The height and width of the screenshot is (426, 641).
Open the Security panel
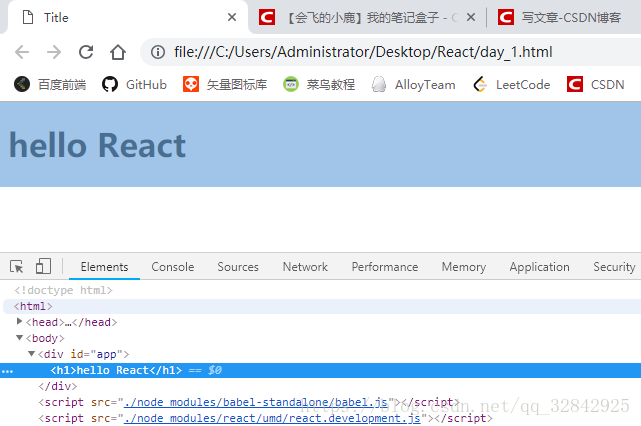614,267
